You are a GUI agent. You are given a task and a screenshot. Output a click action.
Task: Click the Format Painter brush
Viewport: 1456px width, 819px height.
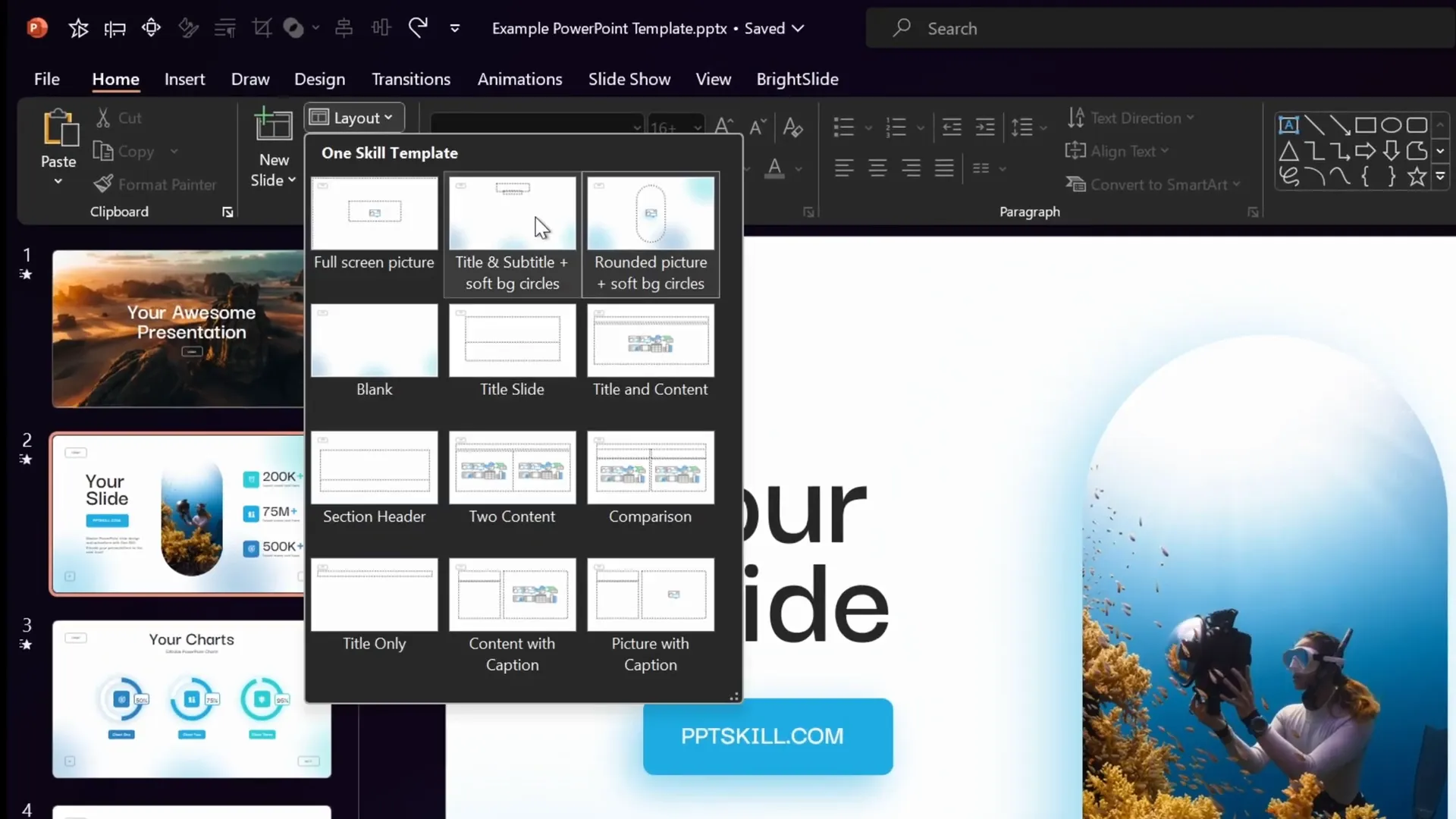(104, 184)
